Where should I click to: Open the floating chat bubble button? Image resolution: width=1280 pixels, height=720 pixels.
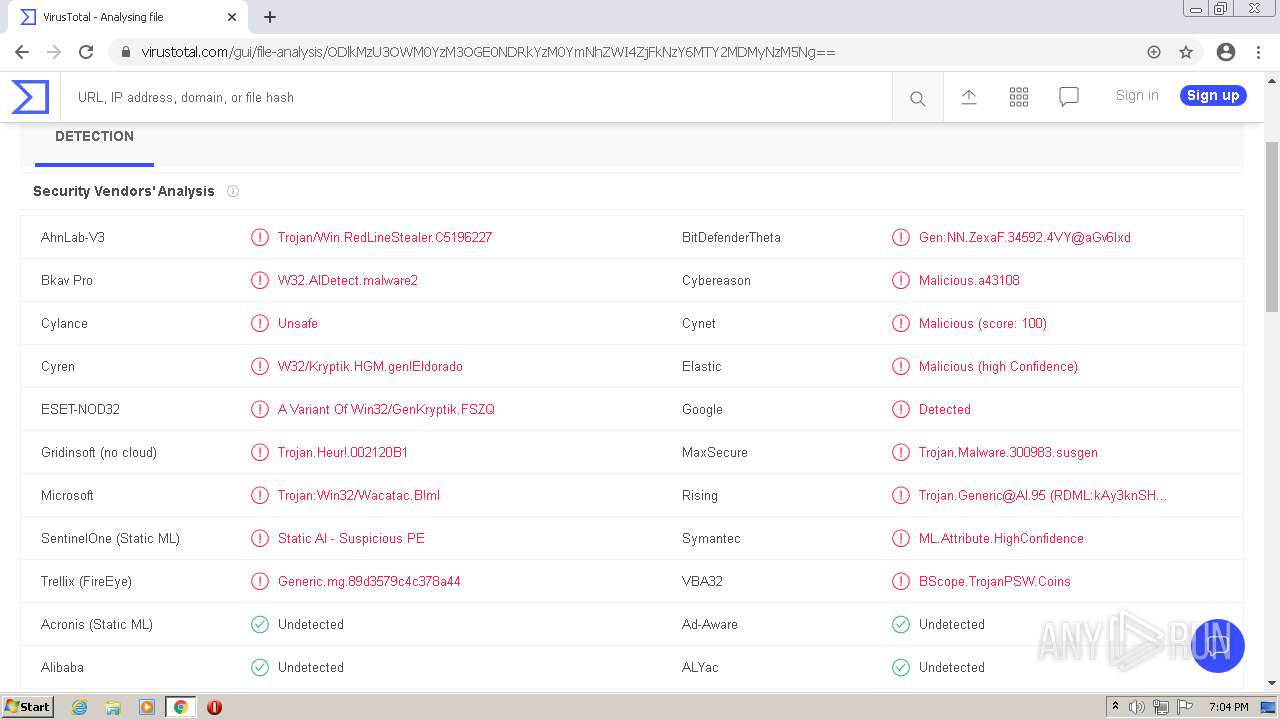(1217, 645)
